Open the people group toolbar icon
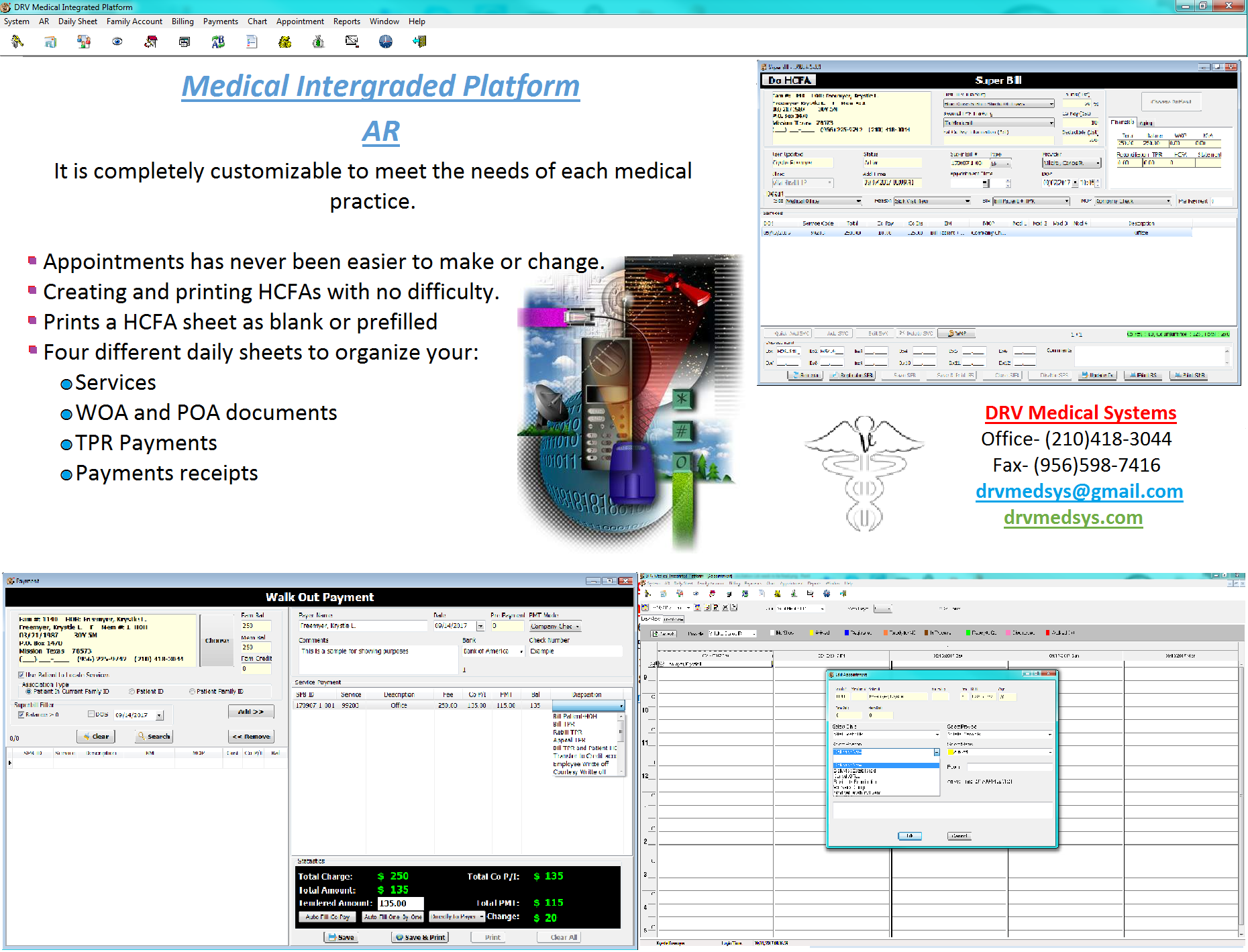The height and width of the screenshot is (952, 1248). coord(84,42)
